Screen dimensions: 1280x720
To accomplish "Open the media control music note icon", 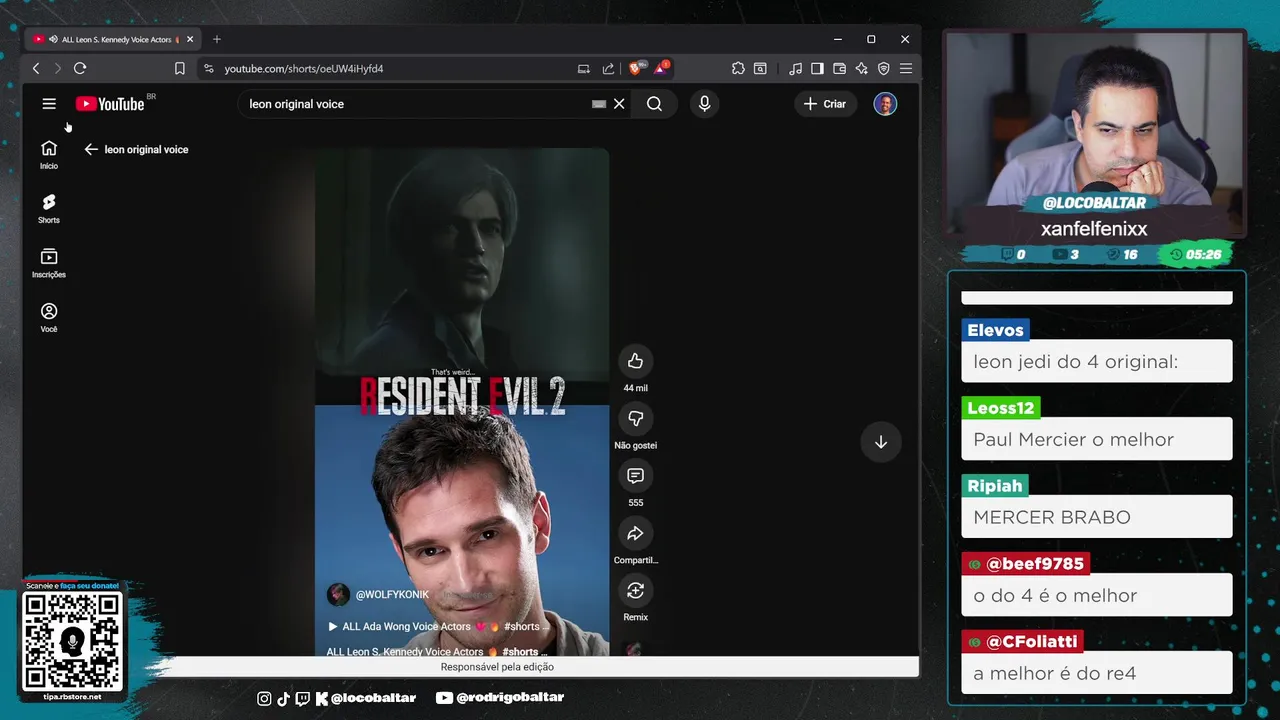I will (x=795, y=68).
